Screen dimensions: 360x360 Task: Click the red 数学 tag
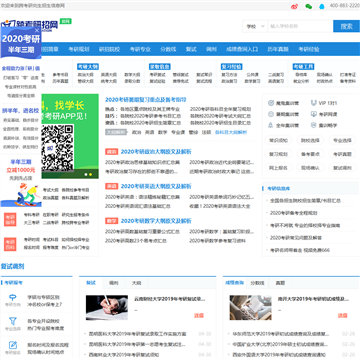pos(111,221)
